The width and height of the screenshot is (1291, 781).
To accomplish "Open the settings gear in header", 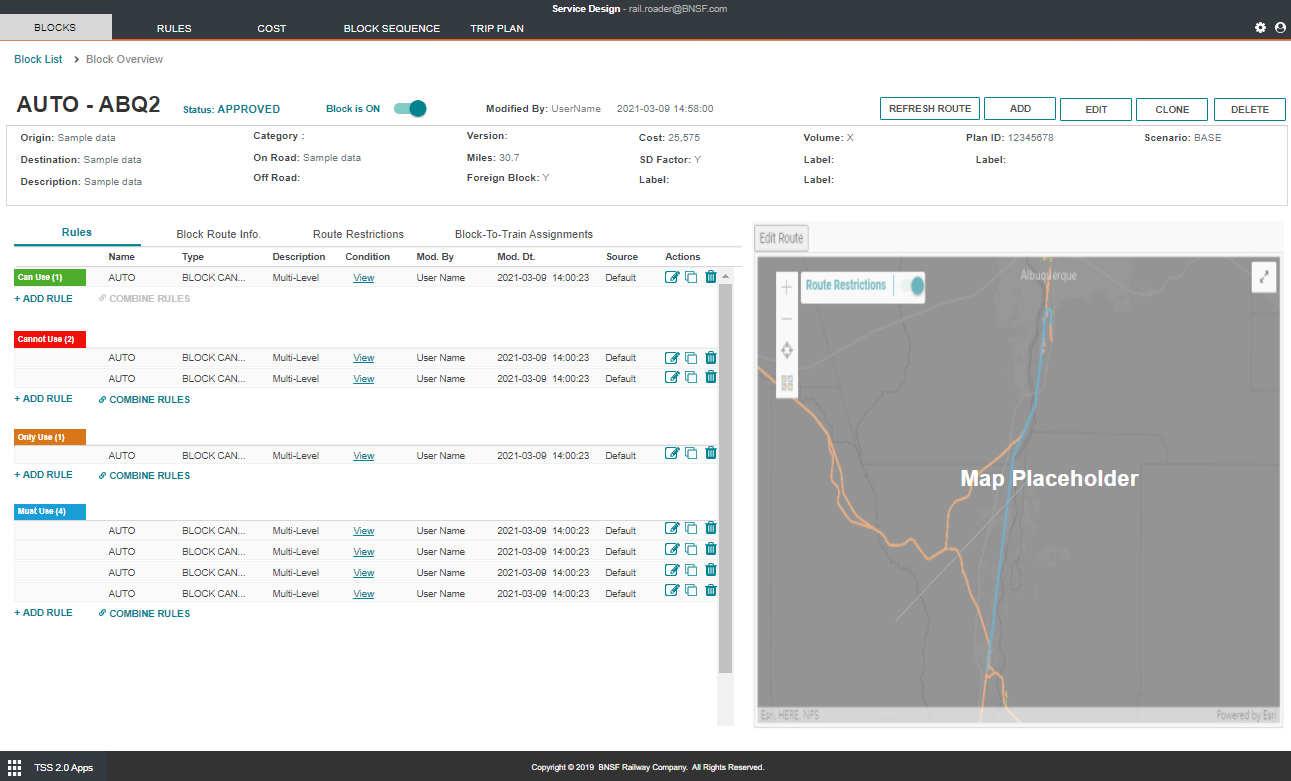I will pyautogui.click(x=1260, y=28).
